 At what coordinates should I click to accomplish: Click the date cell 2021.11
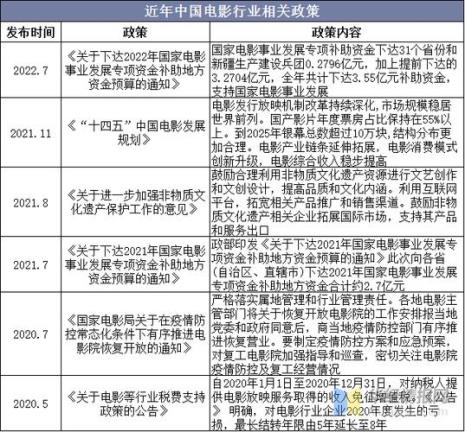click(31, 133)
